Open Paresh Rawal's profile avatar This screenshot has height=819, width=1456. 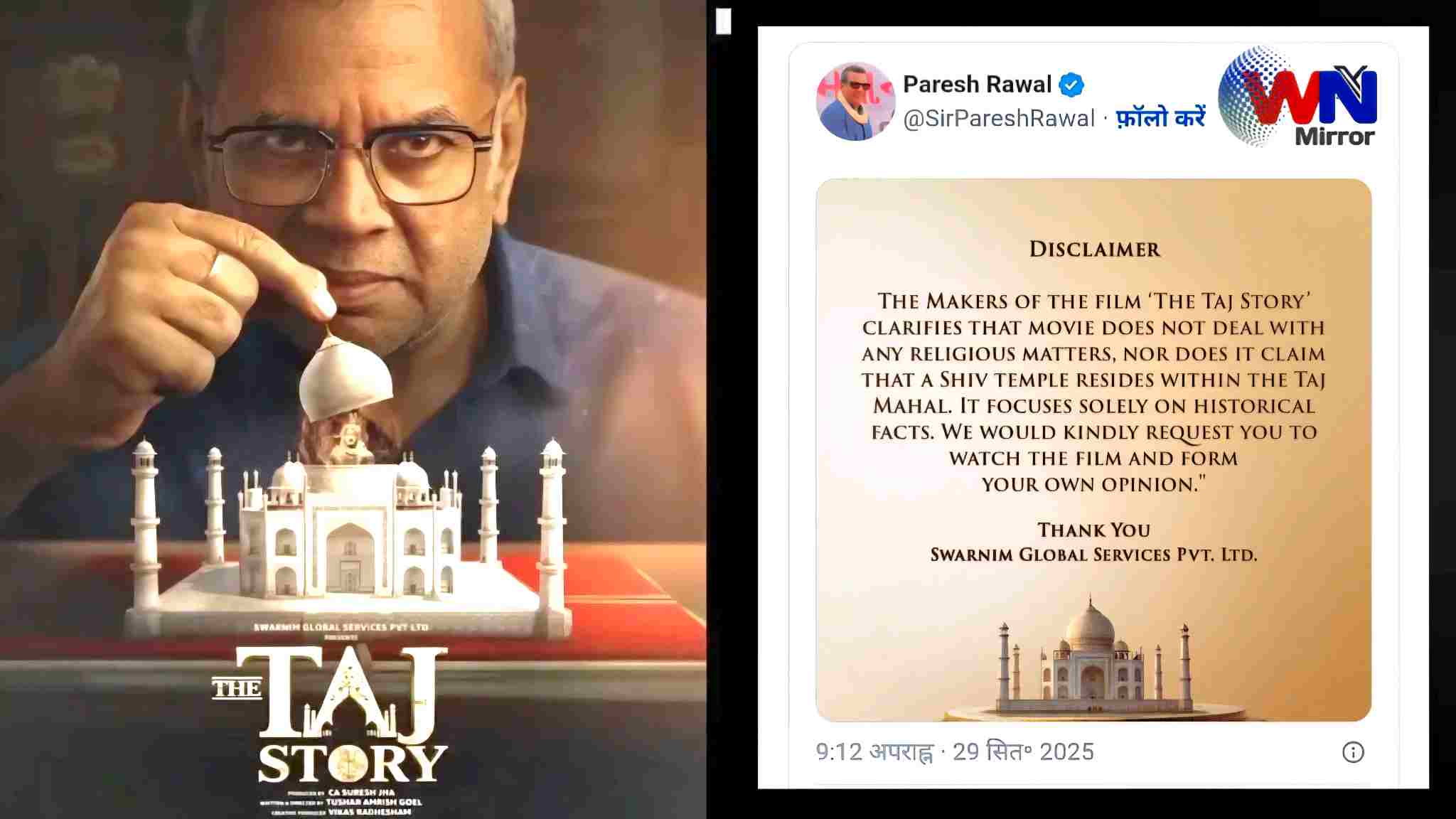(x=855, y=101)
